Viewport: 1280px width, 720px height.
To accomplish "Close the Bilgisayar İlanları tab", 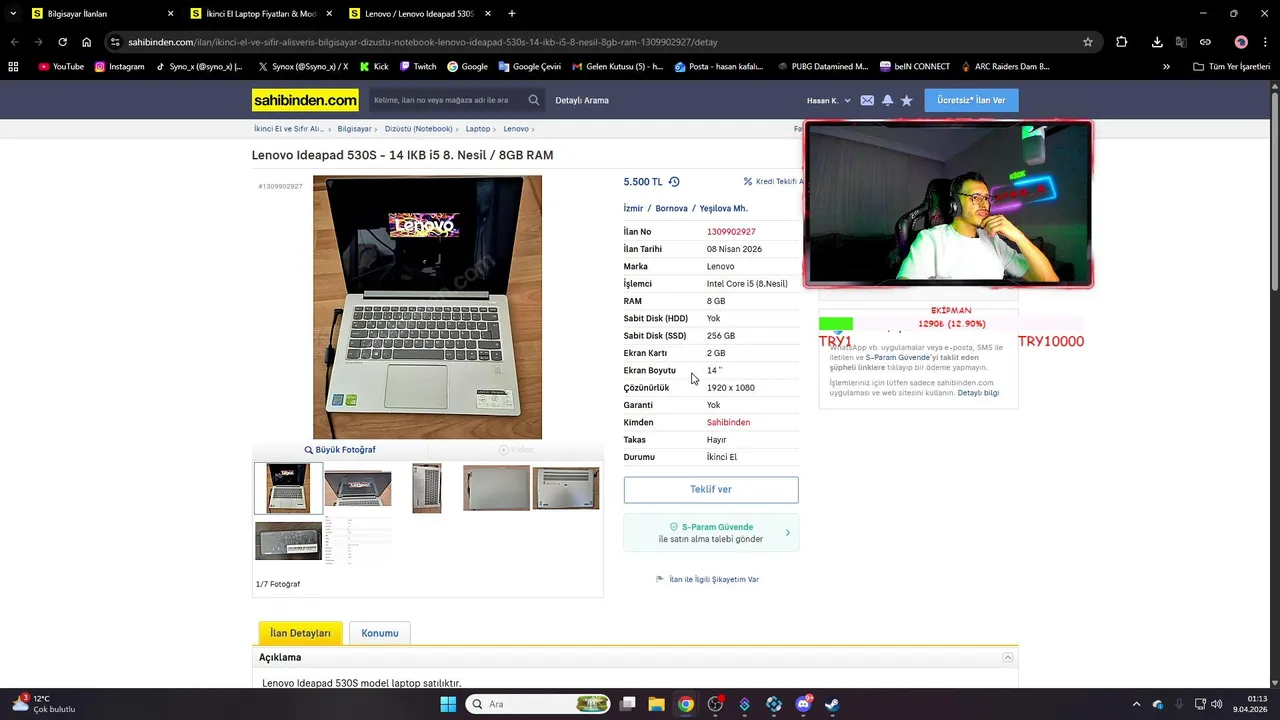I will point(170,14).
